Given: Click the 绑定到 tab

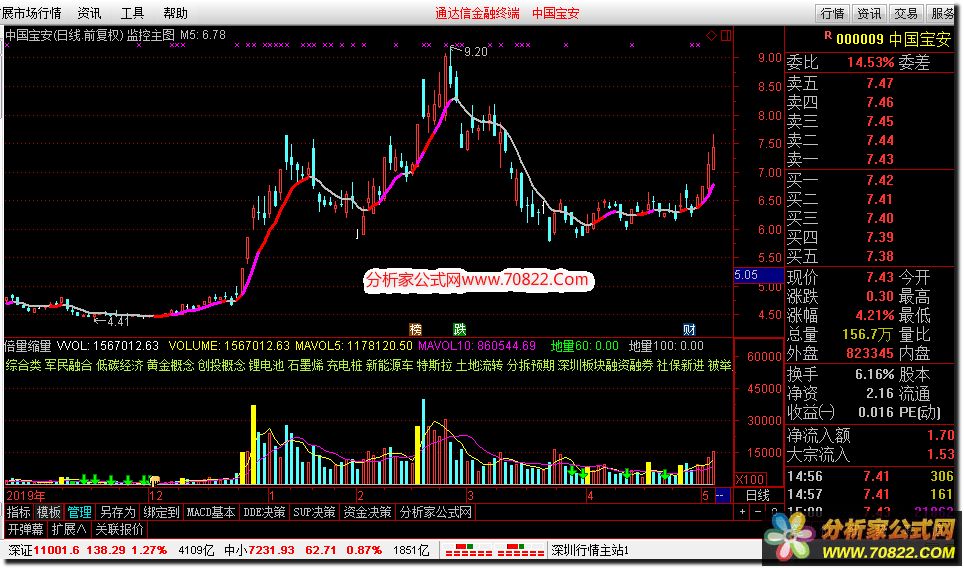Looking at the screenshot, I should [161, 512].
